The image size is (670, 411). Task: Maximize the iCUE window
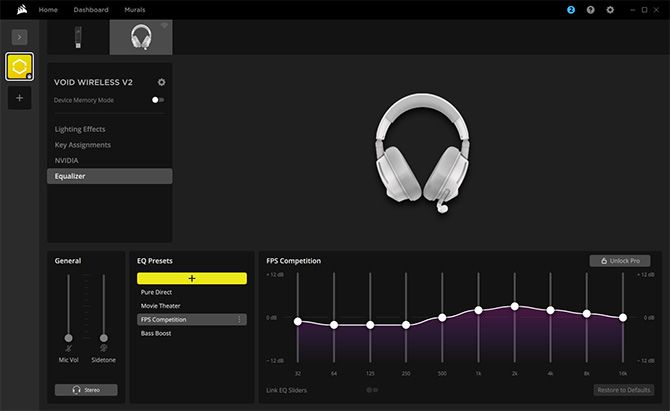click(x=644, y=10)
